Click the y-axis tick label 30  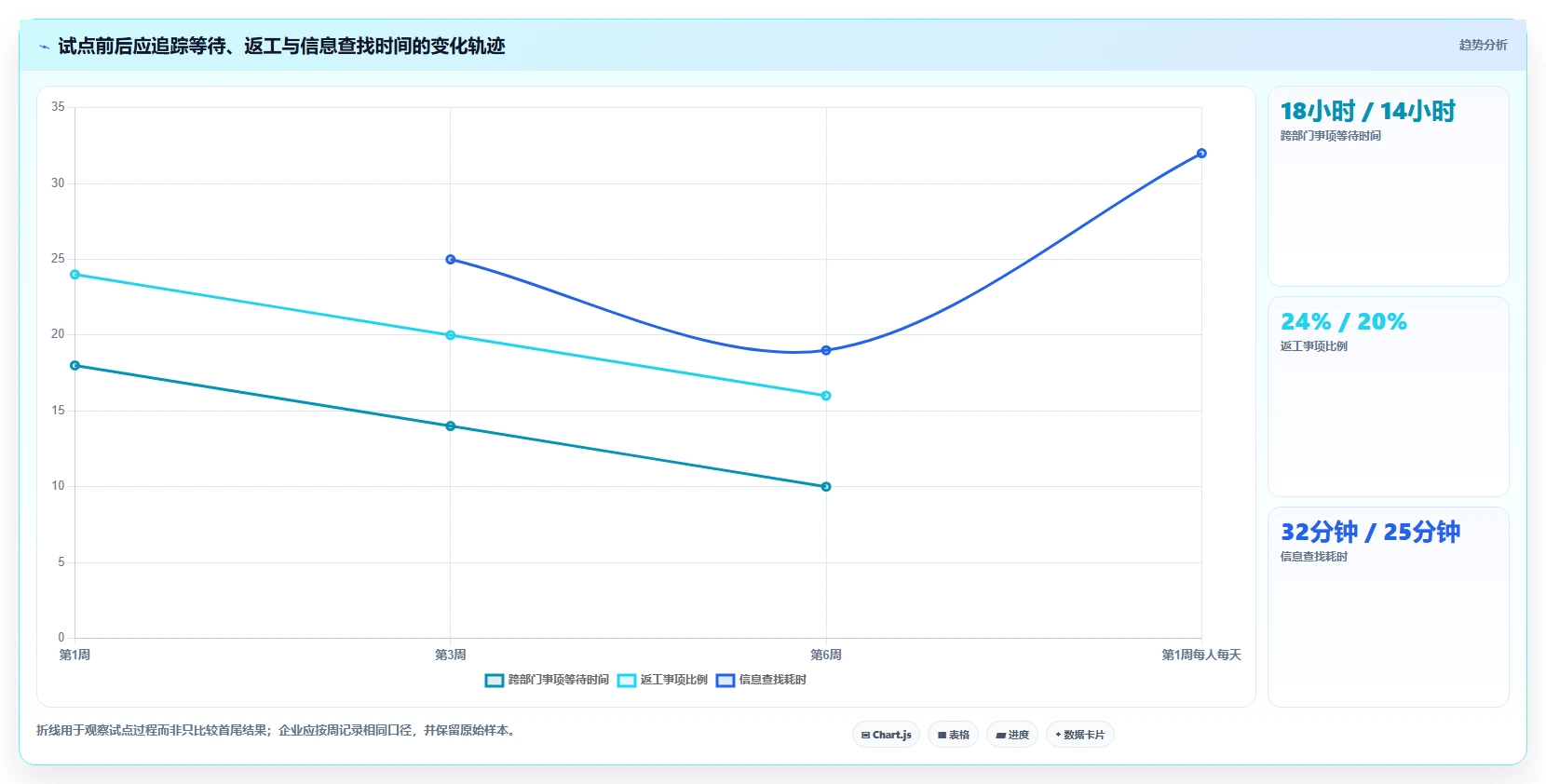(x=58, y=183)
